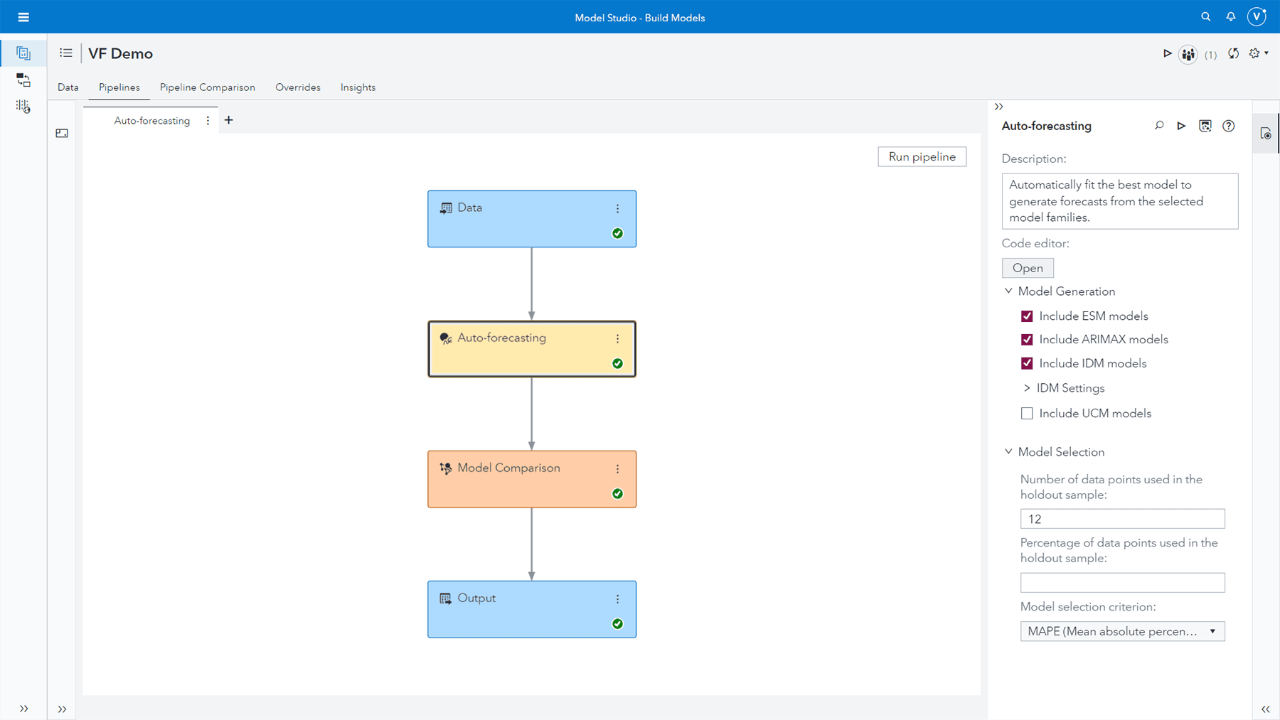Uncheck Include ESM models
This screenshot has width=1280, height=720.
click(x=1027, y=316)
